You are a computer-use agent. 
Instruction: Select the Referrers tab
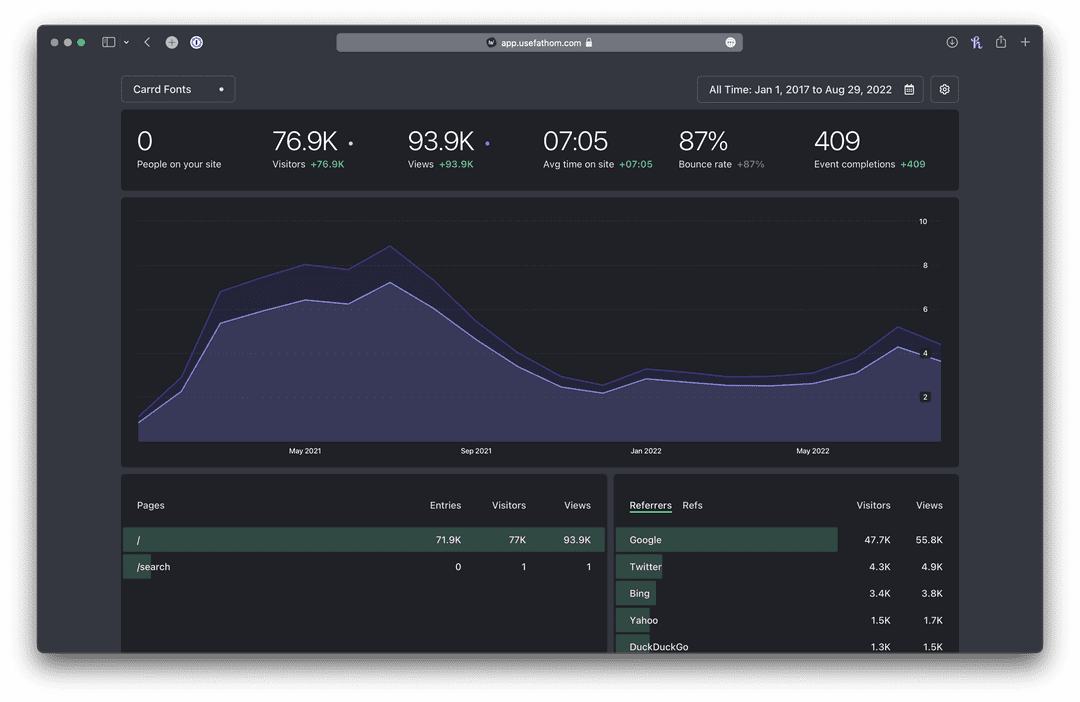pos(651,505)
